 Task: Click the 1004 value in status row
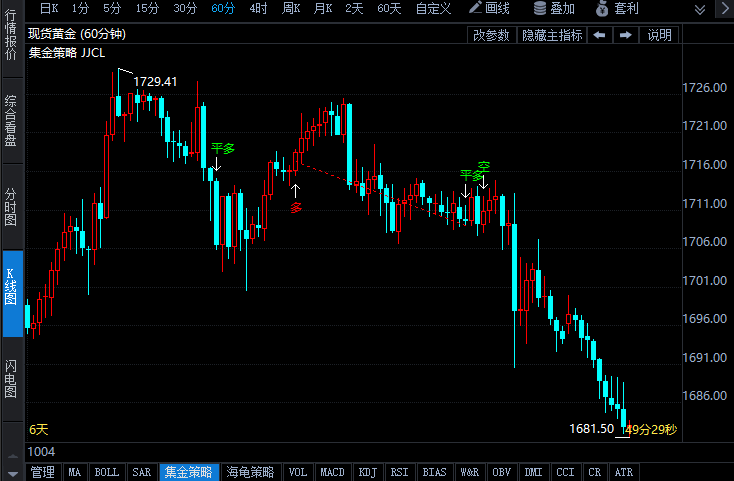click(x=41, y=452)
